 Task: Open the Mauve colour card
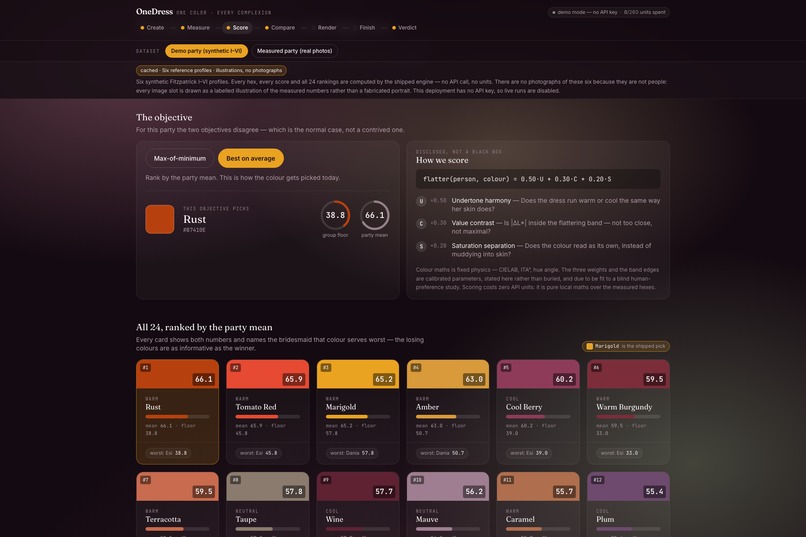point(448,505)
